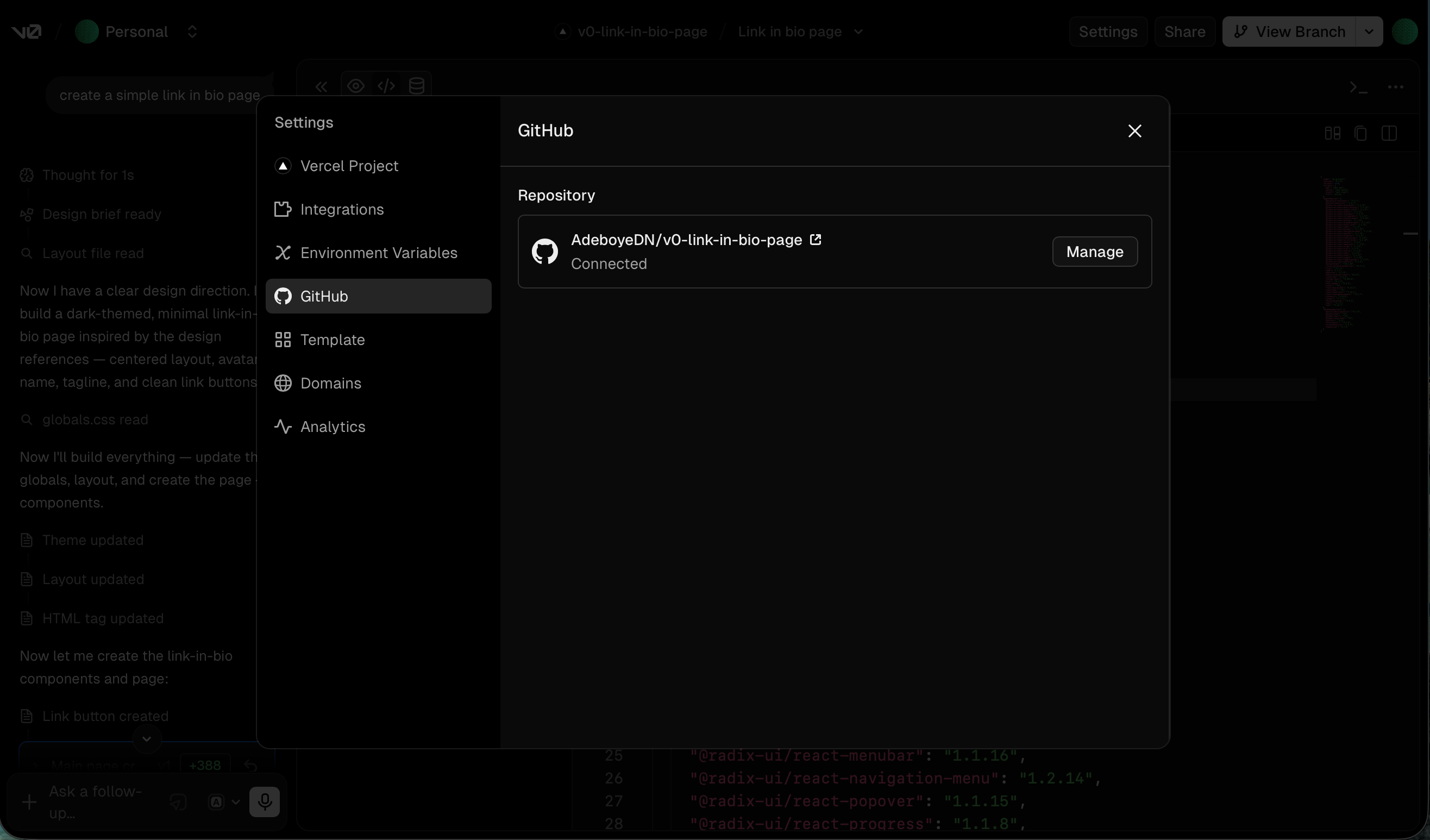The height and width of the screenshot is (840, 1430).
Task: Go to Environment Variables settings
Action: click(x=379, y=253)
